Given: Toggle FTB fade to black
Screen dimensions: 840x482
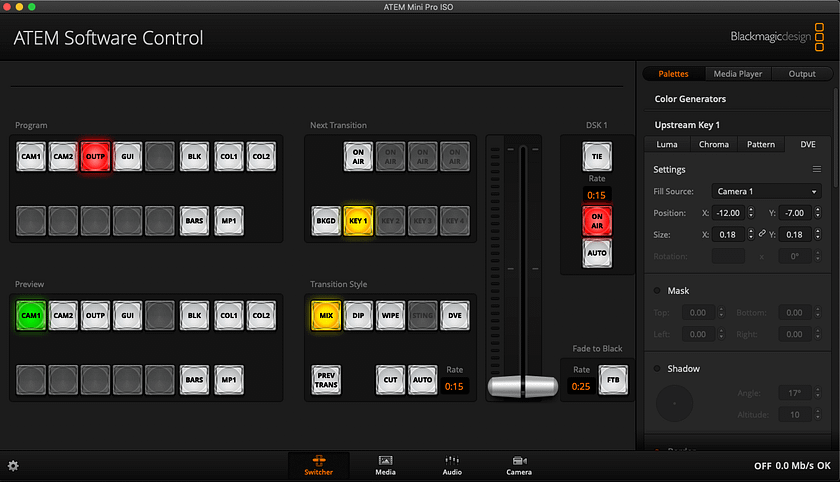Looking at the screenshot, I should click(613, 380).
